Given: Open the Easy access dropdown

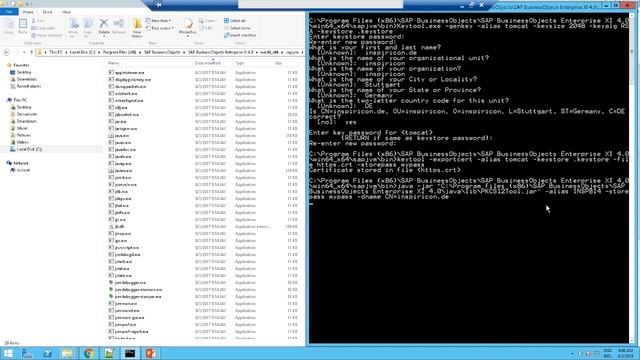Looking at the screenshot, I should [x=160, y=28].
